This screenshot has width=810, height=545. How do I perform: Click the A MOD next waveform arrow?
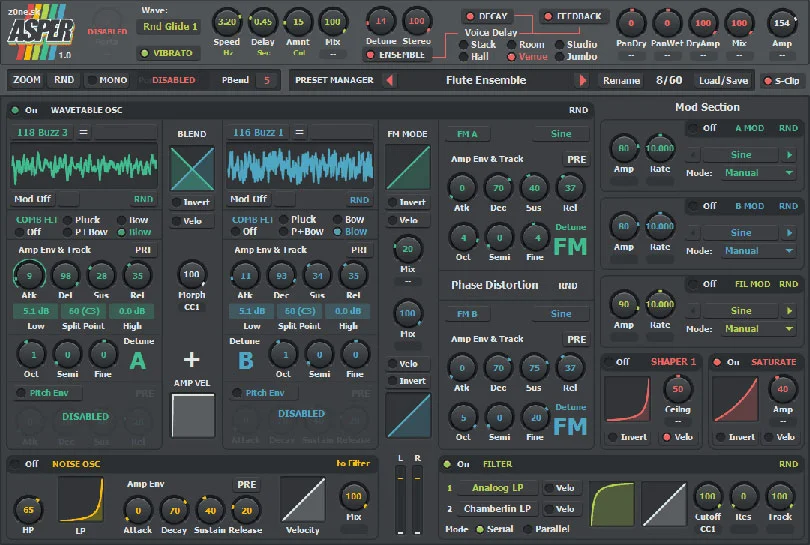[x=790, y=155]
